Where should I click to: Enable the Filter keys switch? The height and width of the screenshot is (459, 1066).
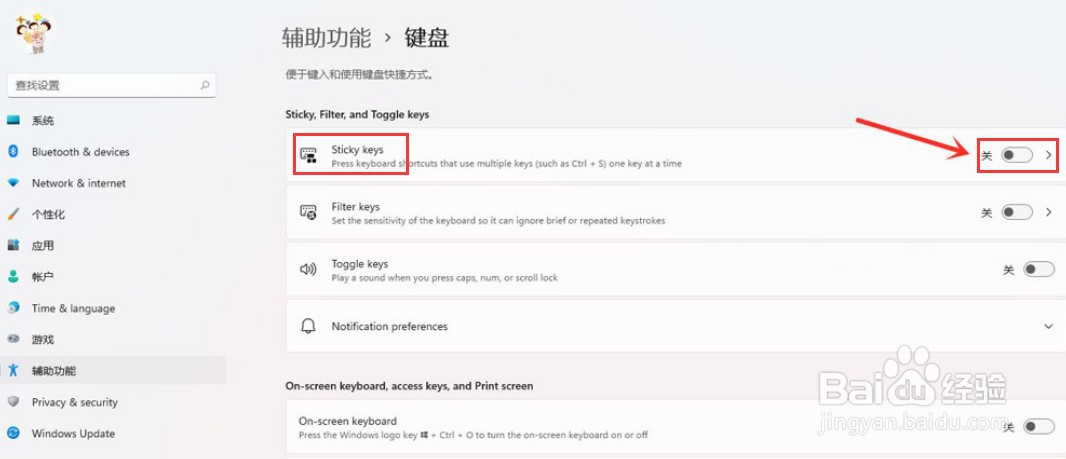click(1017, 213)
